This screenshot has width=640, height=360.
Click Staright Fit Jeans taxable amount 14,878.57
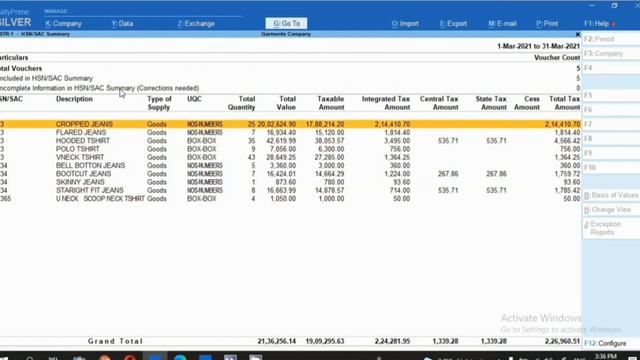point(329,190)
